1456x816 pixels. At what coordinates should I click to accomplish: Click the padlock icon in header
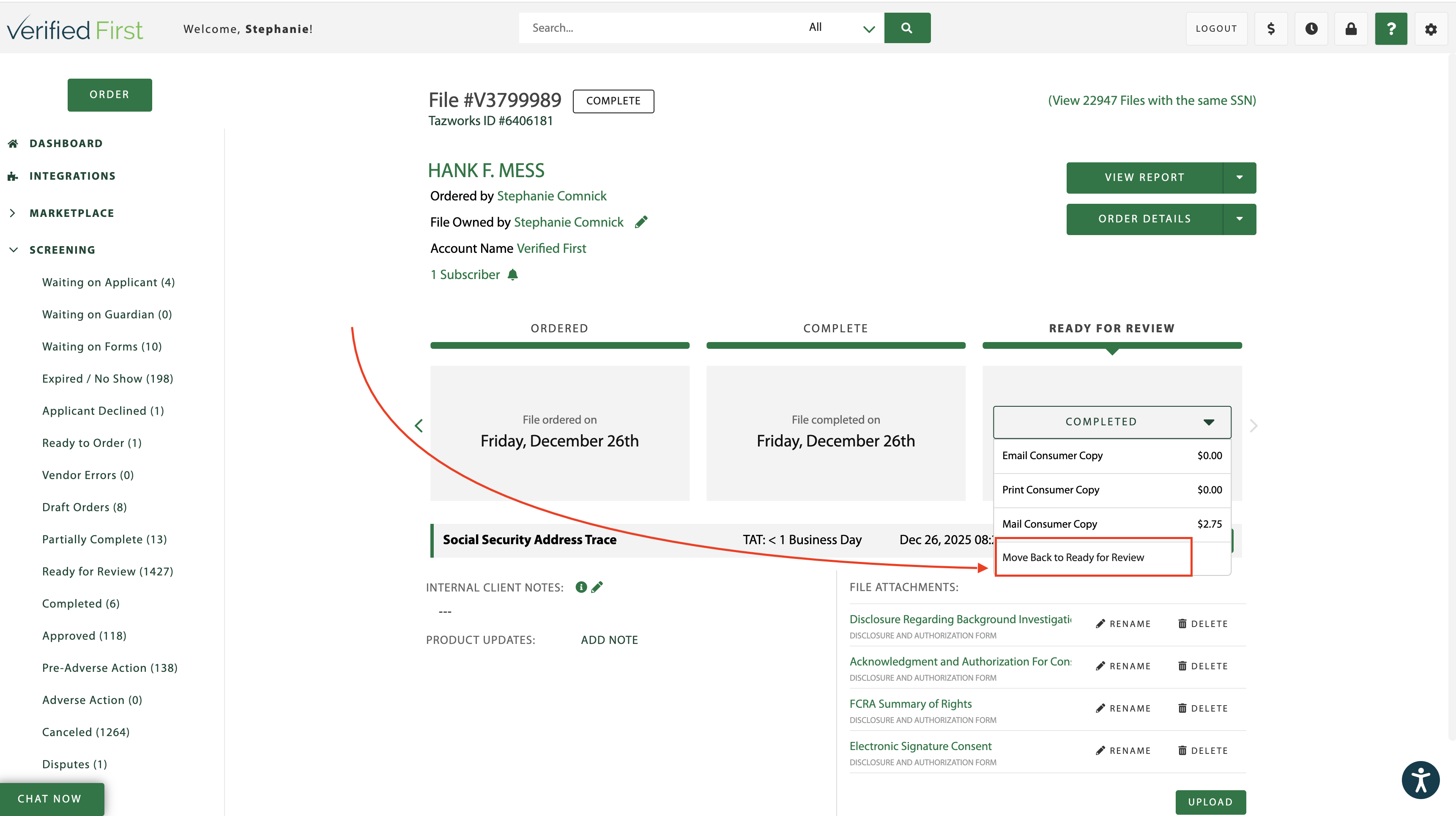[x=1351, y=28]
